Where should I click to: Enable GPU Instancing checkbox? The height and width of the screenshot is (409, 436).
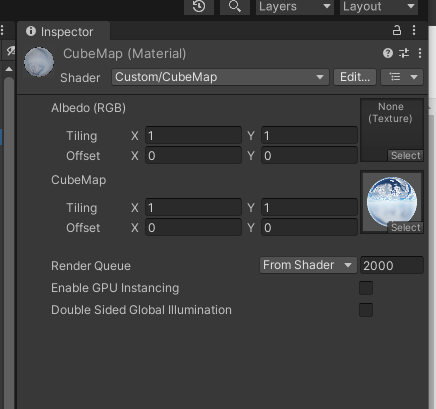(x=366, y=288)
